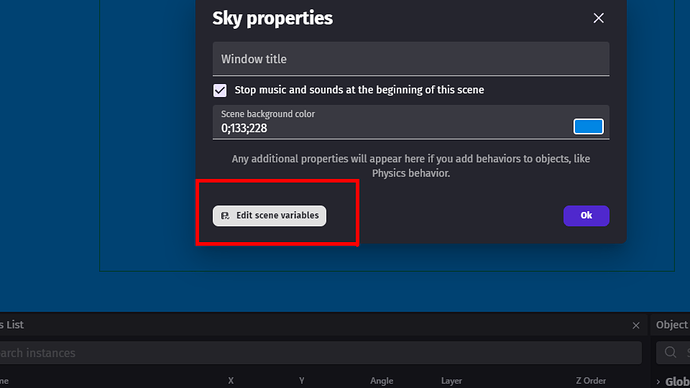The image size is (690, 388).
Task: Open Edit scene variables
Action: pos(269,216)
